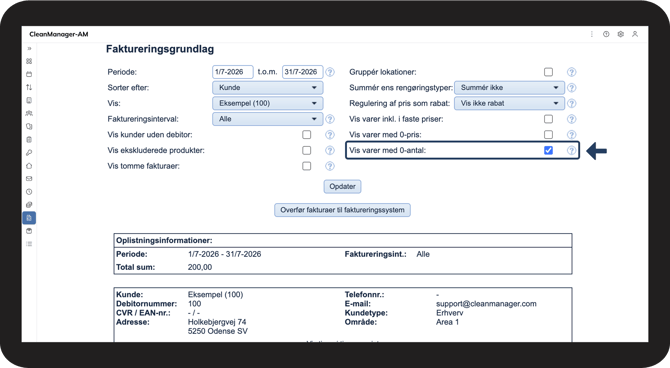The height and width of the screenshot is (368, 670).
Task: Show help for Vis ekskluderede produkter
Action: coord(330,150)
